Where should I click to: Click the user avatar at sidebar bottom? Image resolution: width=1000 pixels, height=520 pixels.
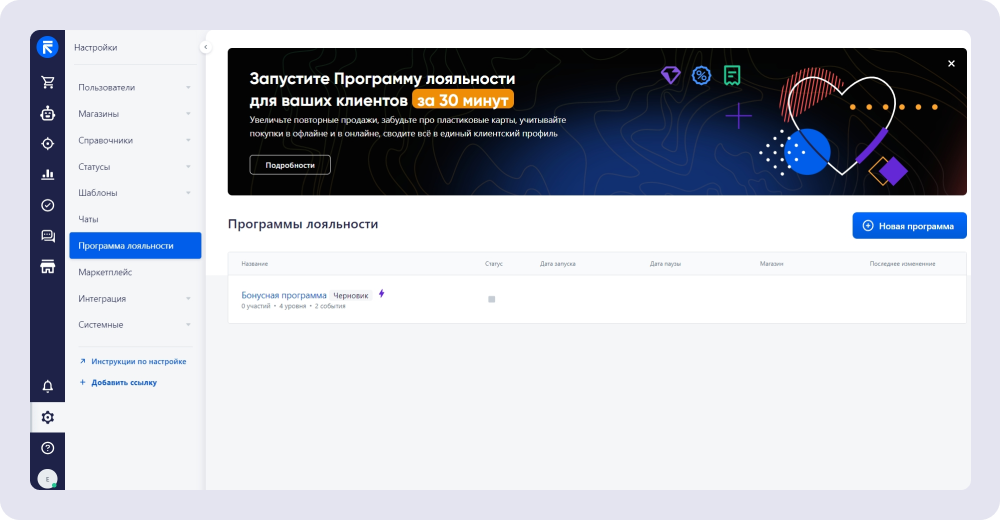(x=47, y=479)
